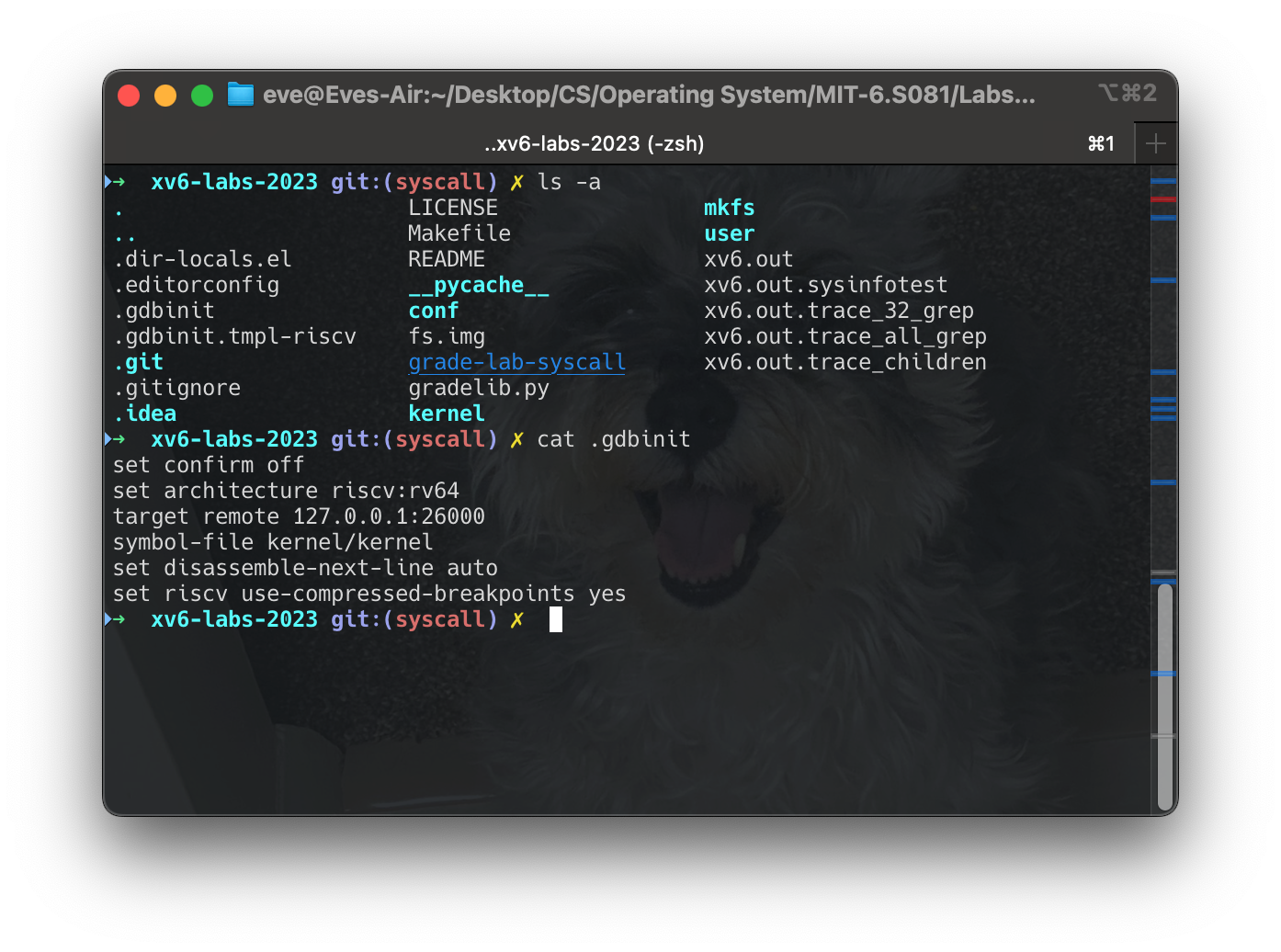Select the ..xv6-labs-2023 (-zsh) tab
Viewport: 1281px width, 952px height.
(x=593, y=143)
